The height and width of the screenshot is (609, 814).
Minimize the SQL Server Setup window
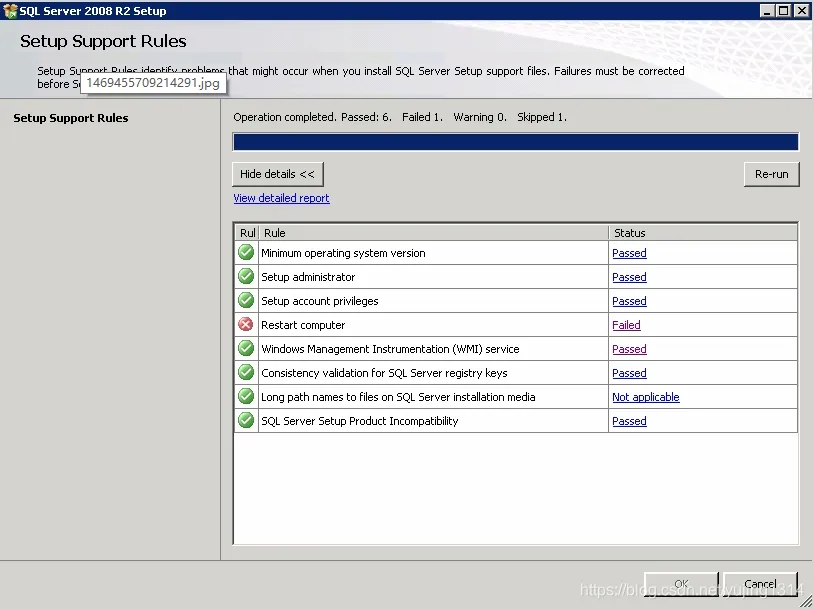pyautogui.click(x=767, y=10)
